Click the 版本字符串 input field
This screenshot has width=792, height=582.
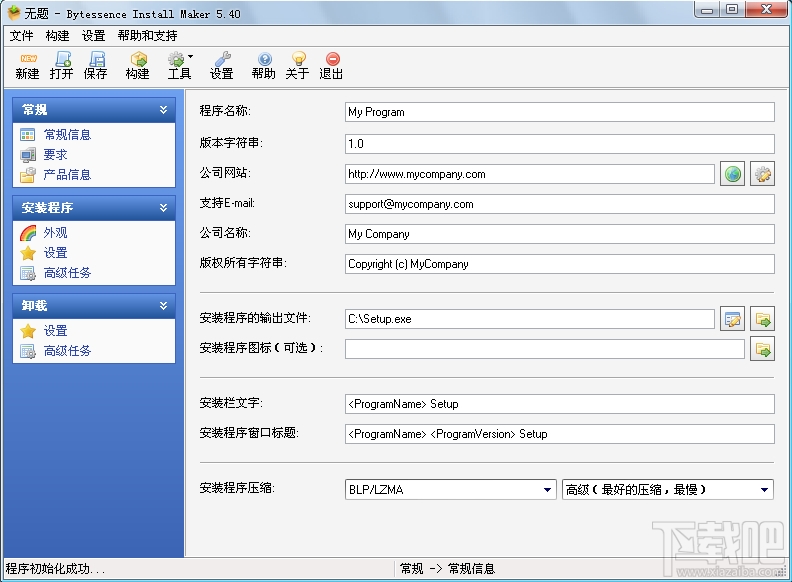point(560,144)
